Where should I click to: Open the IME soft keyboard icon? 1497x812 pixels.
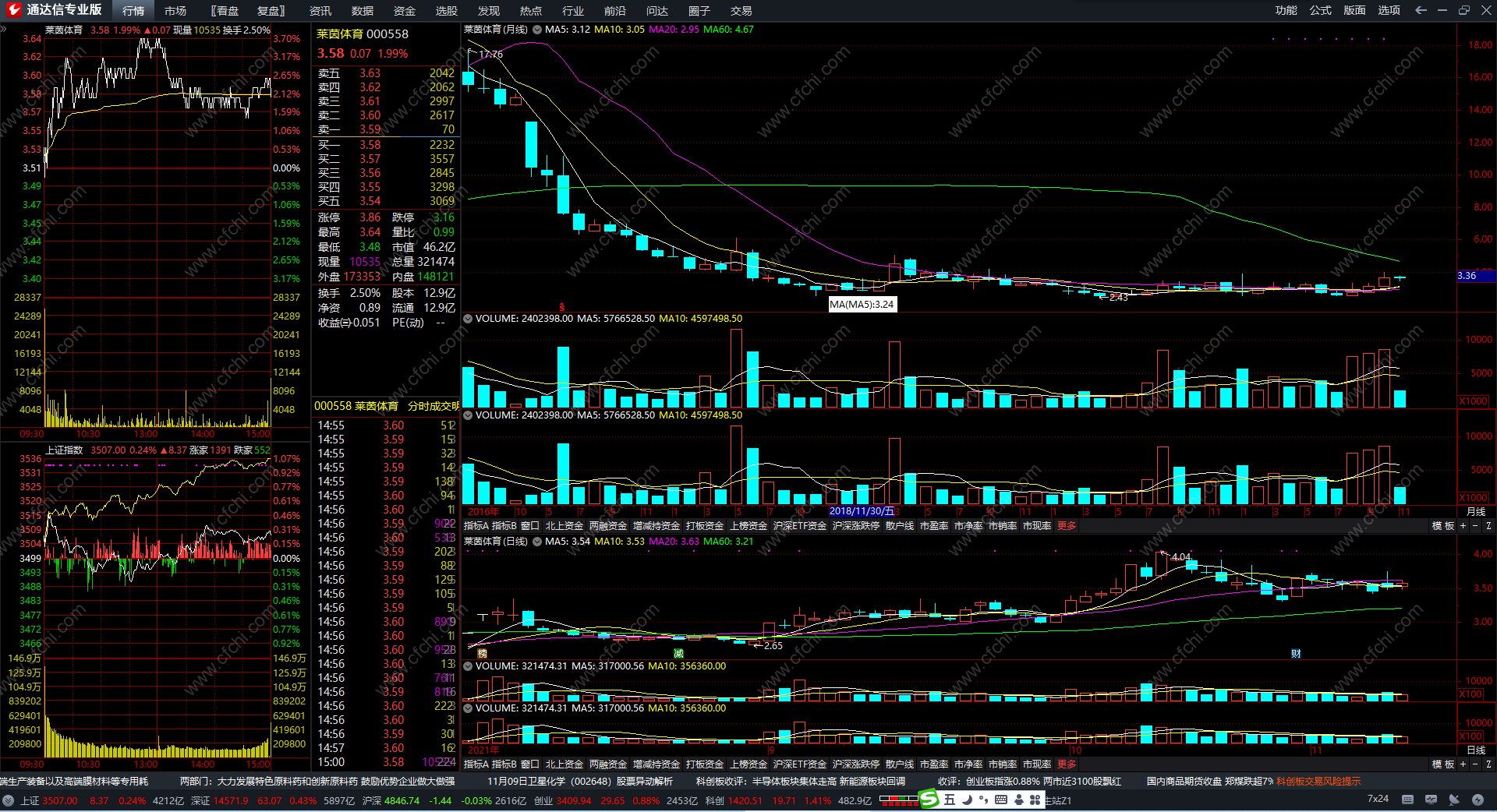1001,800
